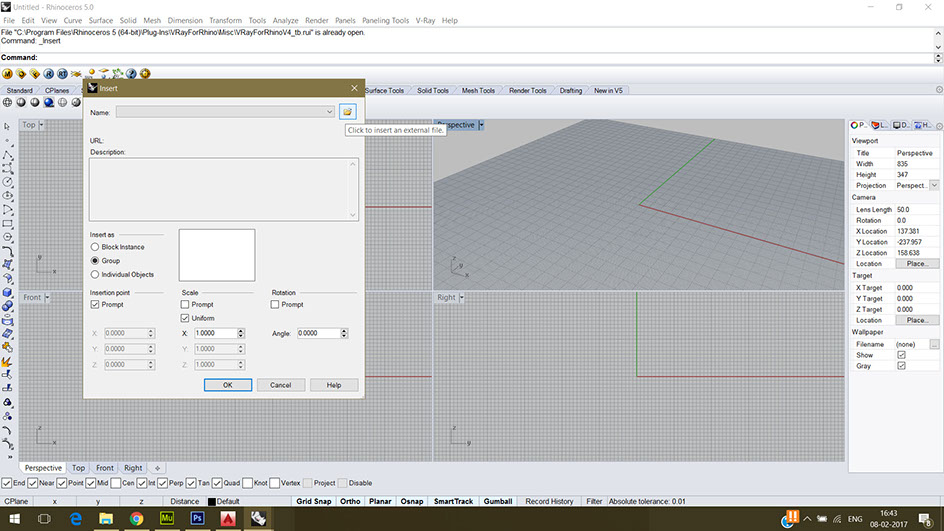Click the V-Ray 'R' render icon

click(x=48, y=73)
